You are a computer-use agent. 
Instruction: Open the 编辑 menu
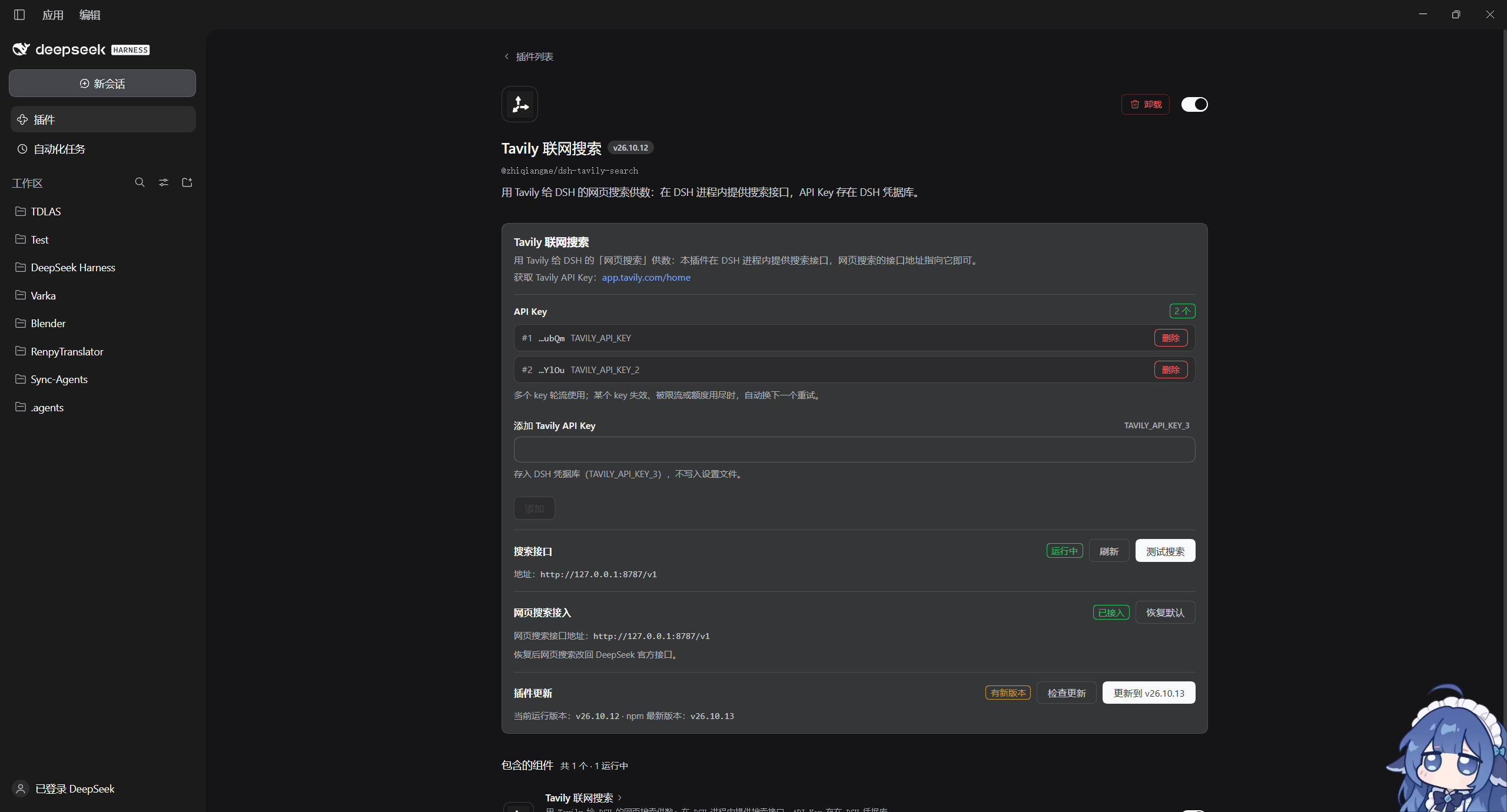90,15
